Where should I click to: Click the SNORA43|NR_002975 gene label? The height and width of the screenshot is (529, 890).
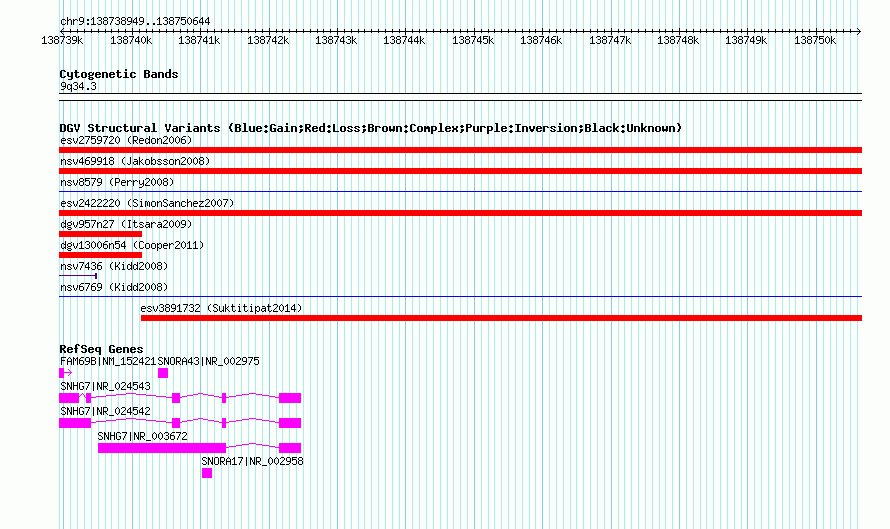coord(208,361)
